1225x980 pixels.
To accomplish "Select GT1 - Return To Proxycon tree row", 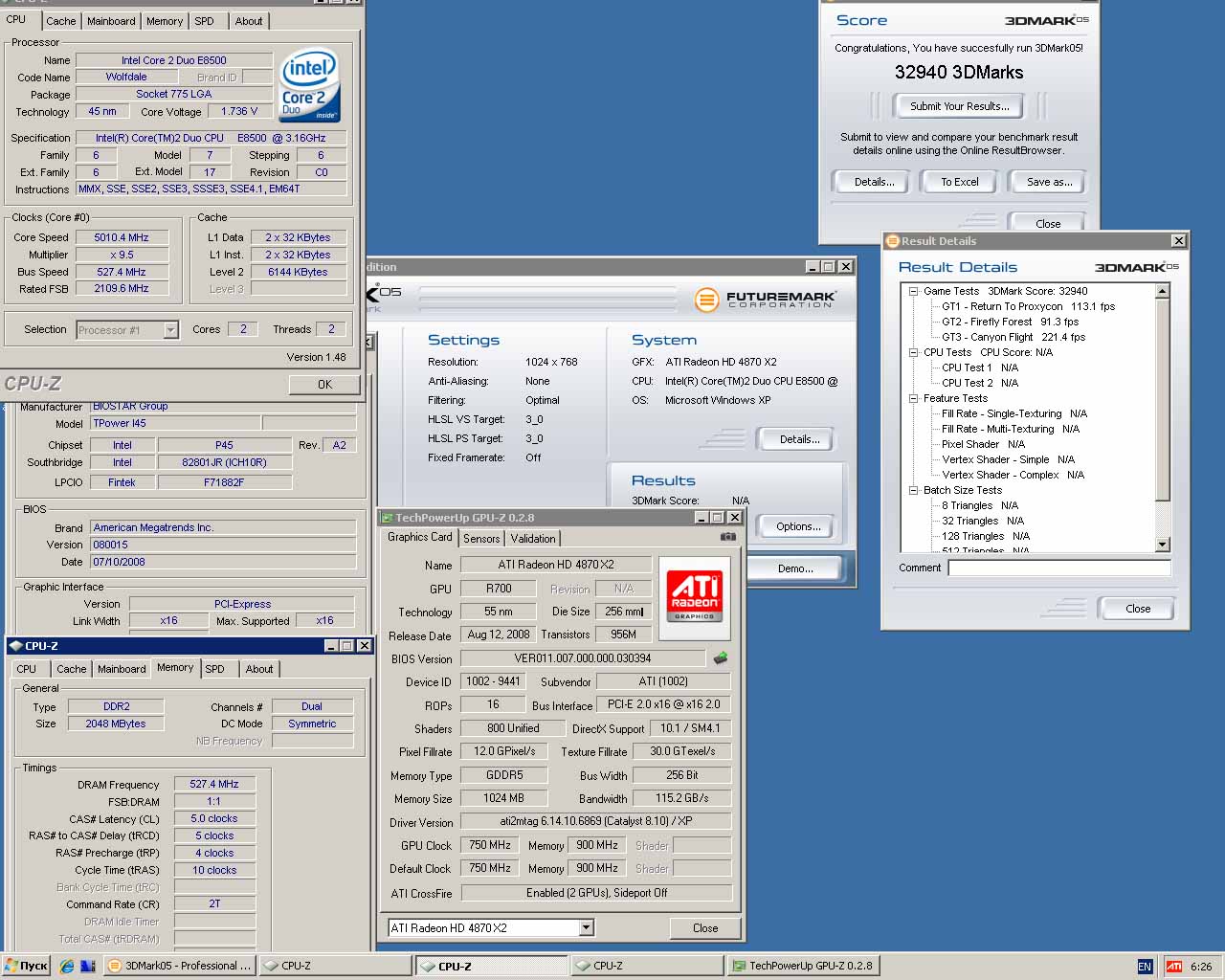I will pyautogui.click(x=1028, y=306).
